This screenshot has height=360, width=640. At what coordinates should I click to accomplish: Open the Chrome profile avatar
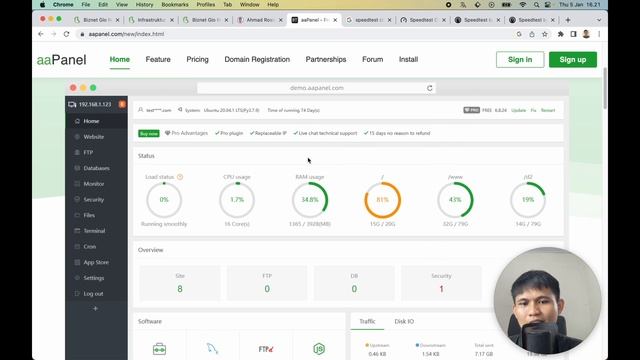point(586,34)
